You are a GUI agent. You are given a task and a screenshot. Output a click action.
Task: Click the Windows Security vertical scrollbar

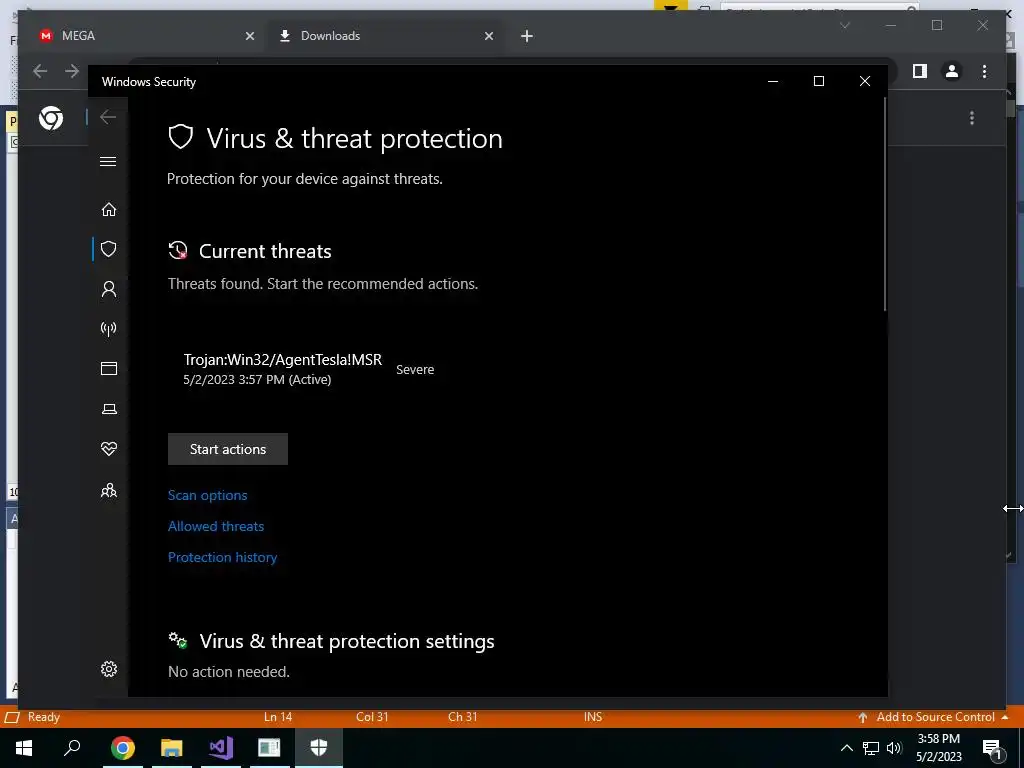pos(885,204)
